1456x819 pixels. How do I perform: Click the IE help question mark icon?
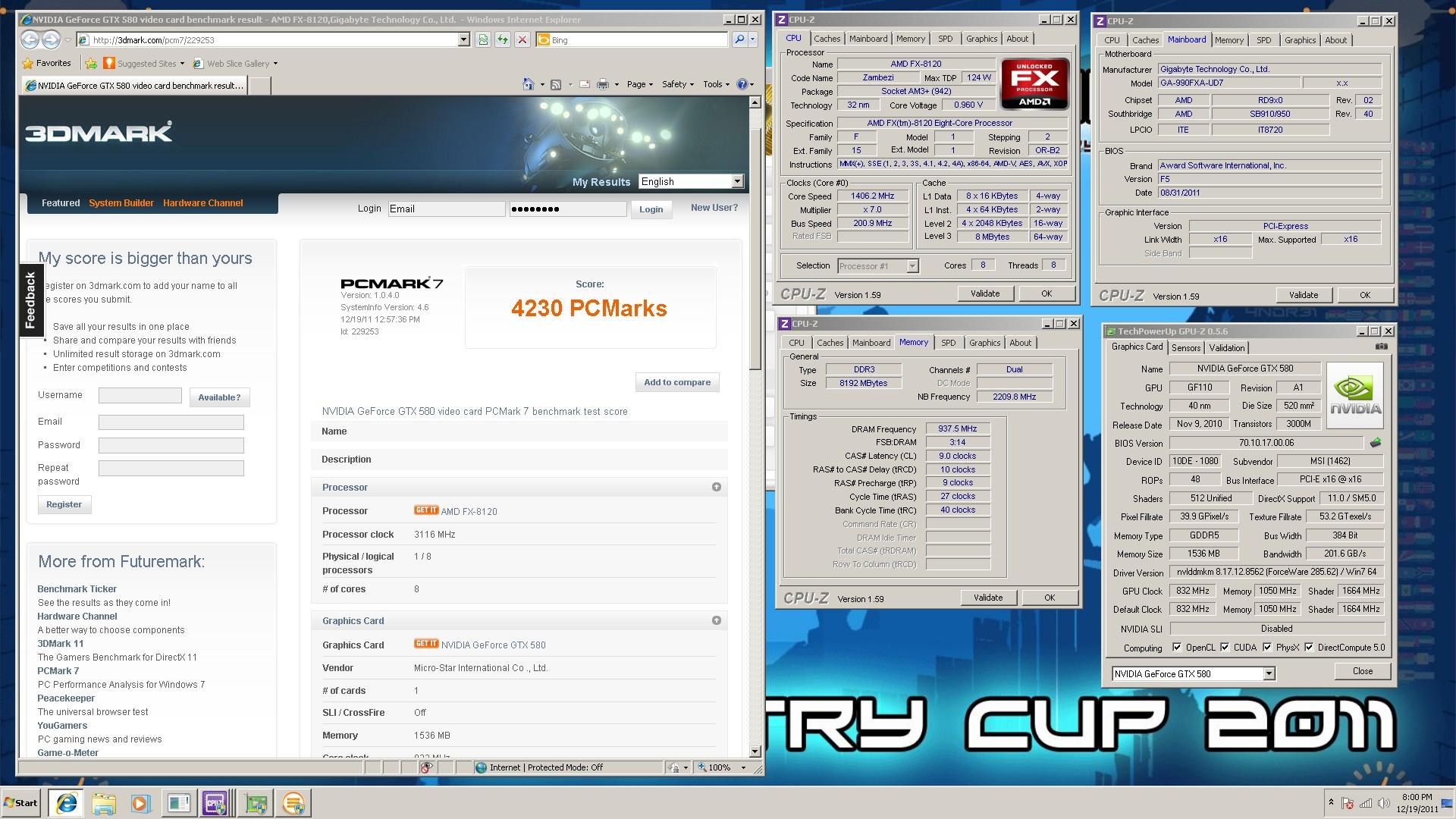pos(742,84)
